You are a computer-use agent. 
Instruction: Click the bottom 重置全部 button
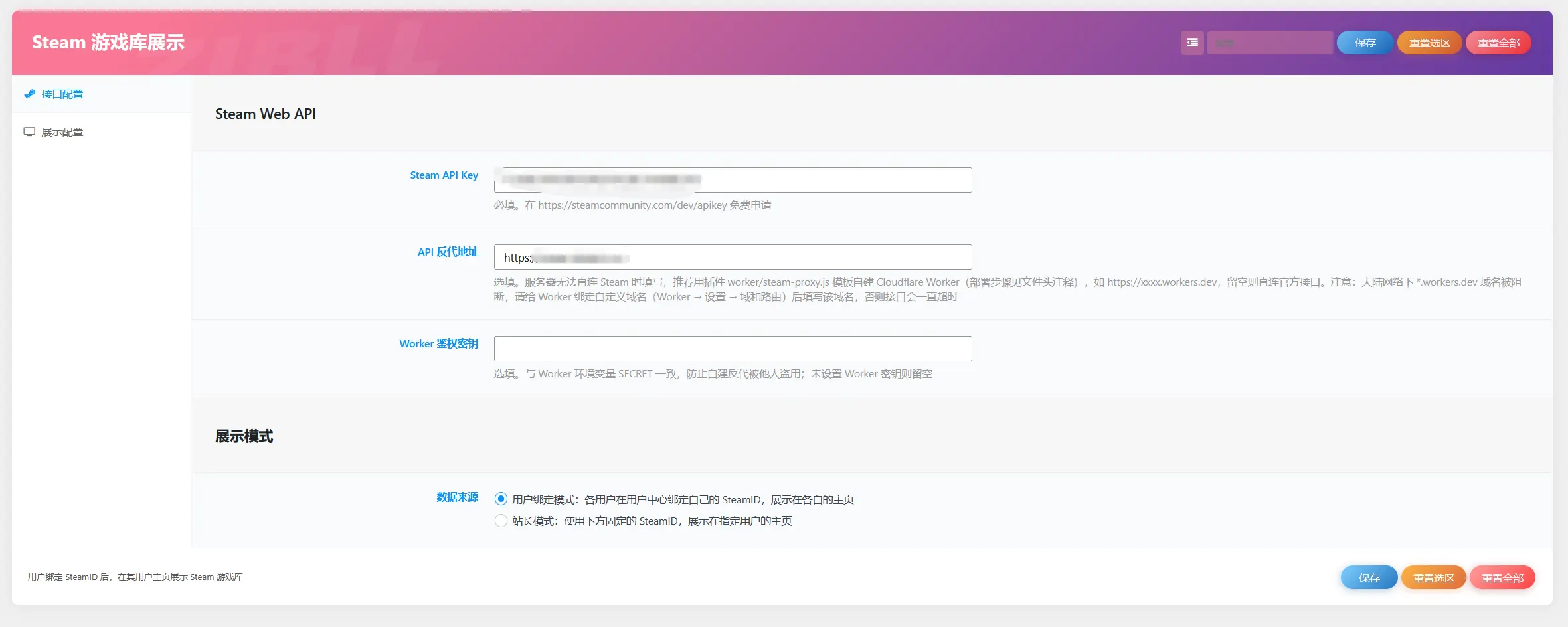coord(1502,578)
